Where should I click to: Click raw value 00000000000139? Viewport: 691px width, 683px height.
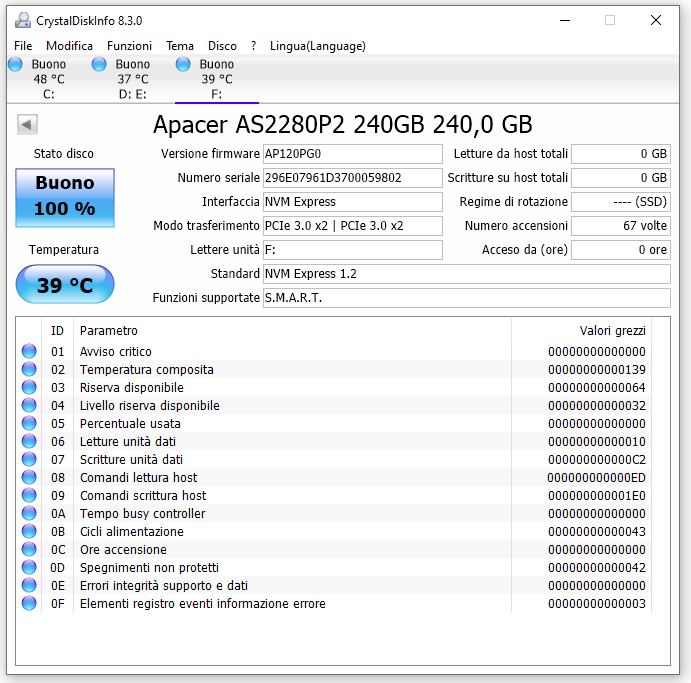[x=597, y=369]
